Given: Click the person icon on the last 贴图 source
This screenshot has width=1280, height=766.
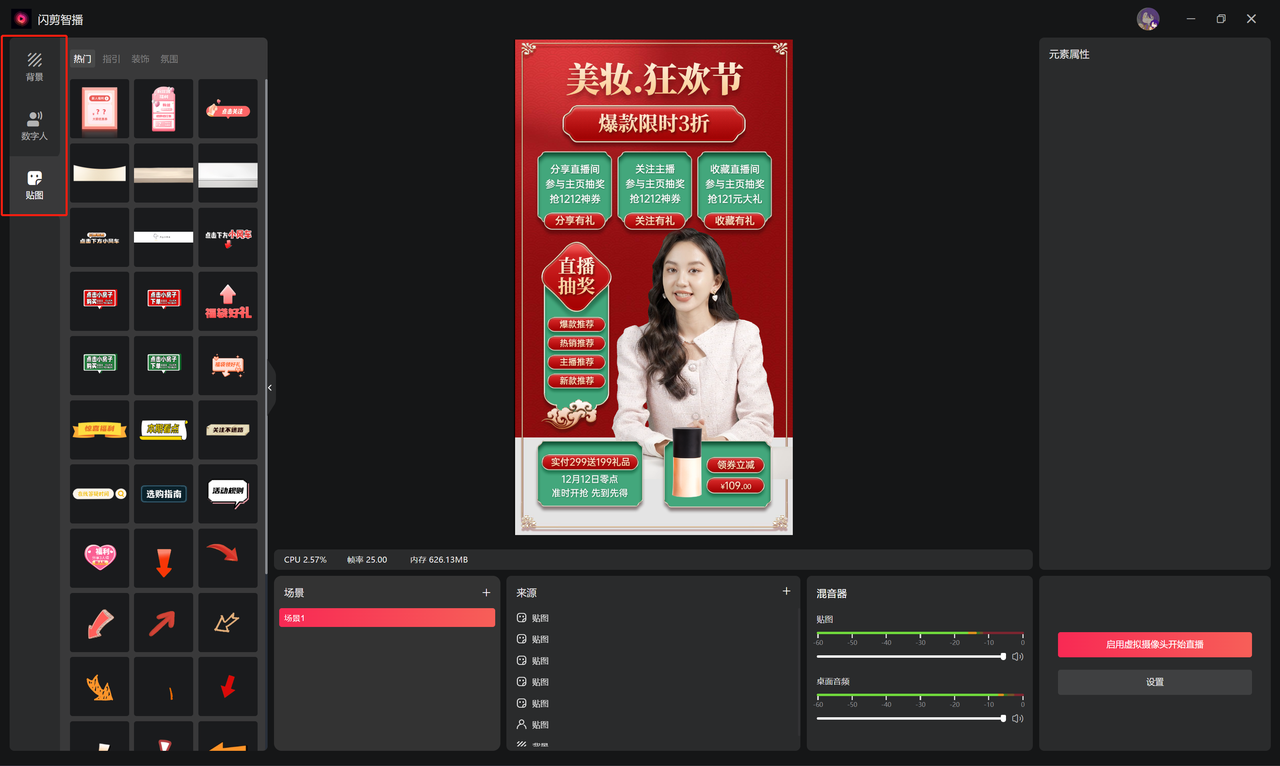Looking at the screenshot, I should (520, 724).
